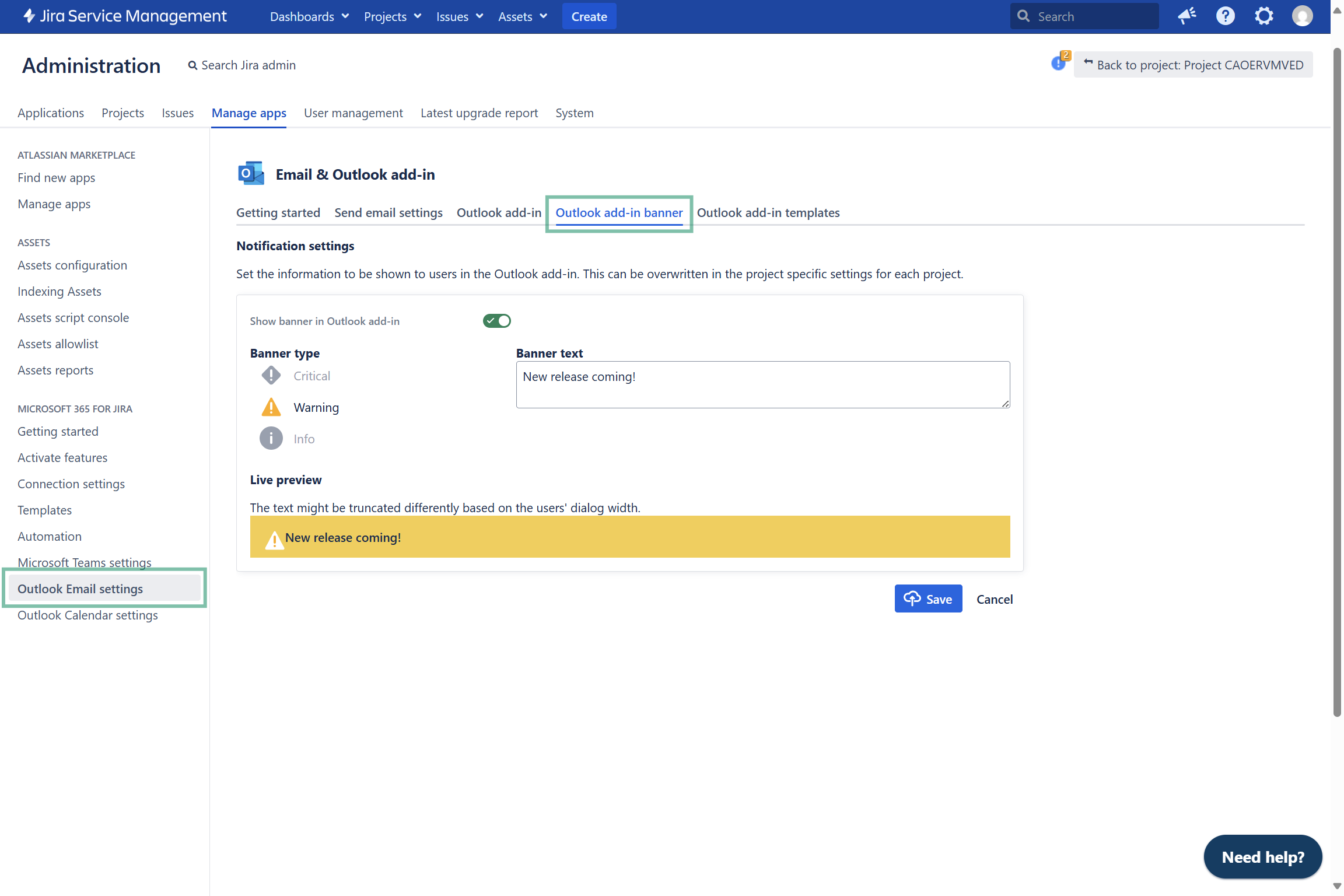Click the notification alert badge icon
Screen dimensions: 1344x896
click(1059, 62)
